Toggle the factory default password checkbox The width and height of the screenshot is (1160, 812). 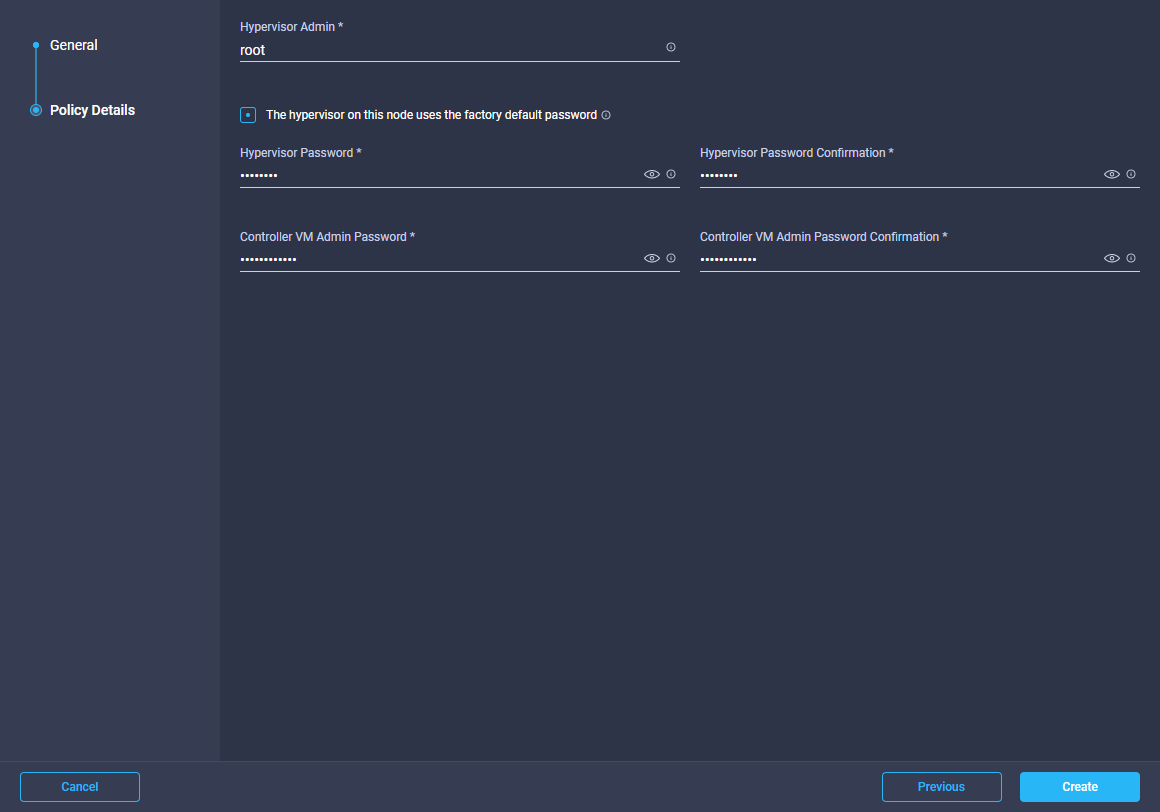tap(248, 115)
